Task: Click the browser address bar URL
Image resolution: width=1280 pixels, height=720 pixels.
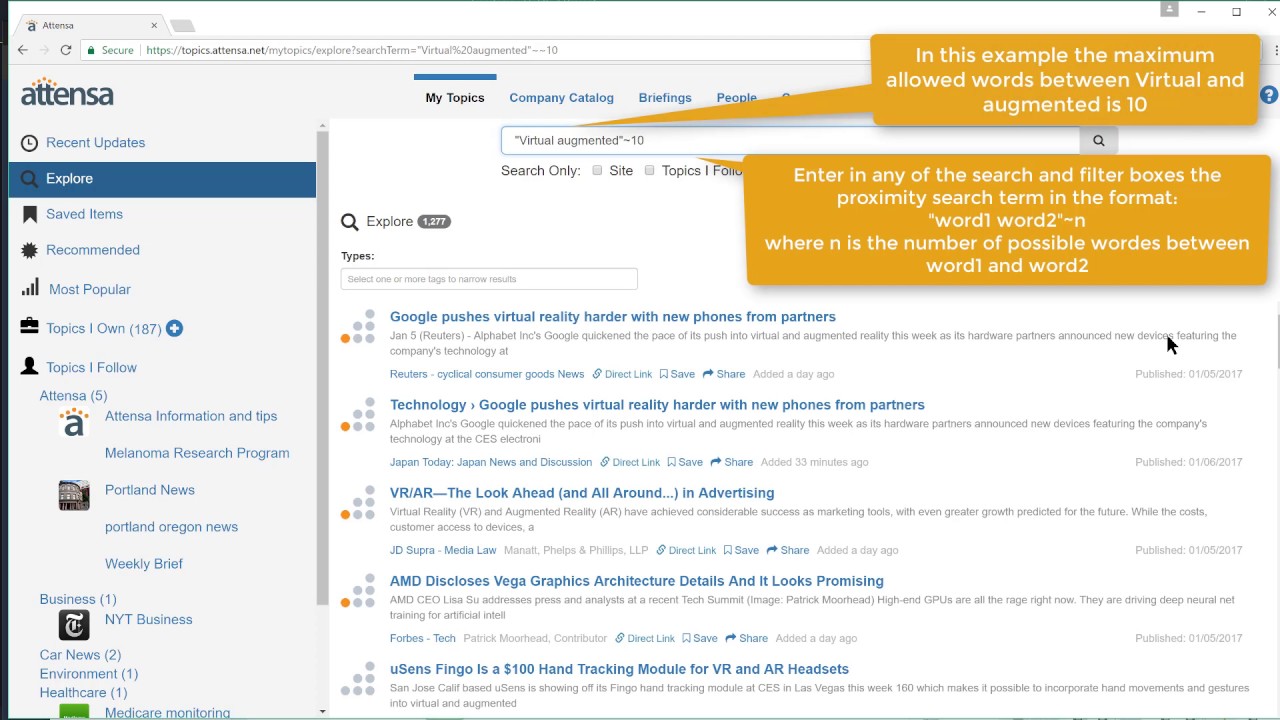Action: 352,50
